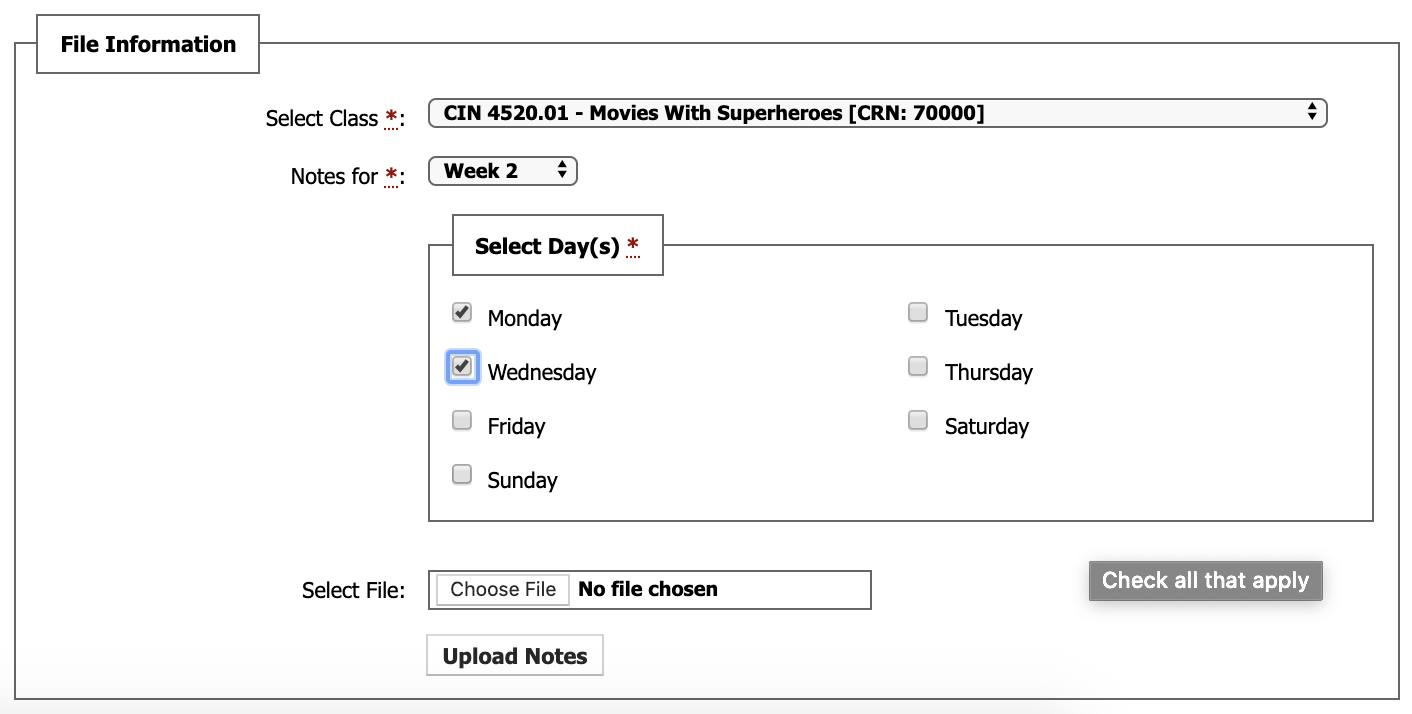Click the Upload Notes button
Image resolution: width=1412 pixels, height=714 pixels.
514,655
